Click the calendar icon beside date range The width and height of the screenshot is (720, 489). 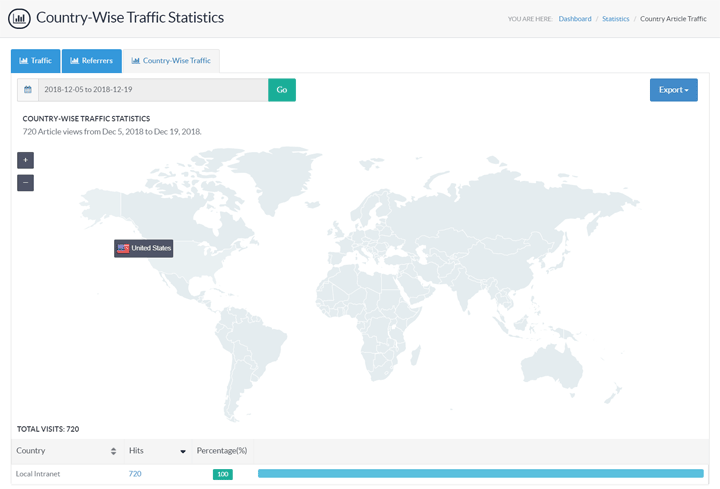pyautogui.click(x=28, y=90)
